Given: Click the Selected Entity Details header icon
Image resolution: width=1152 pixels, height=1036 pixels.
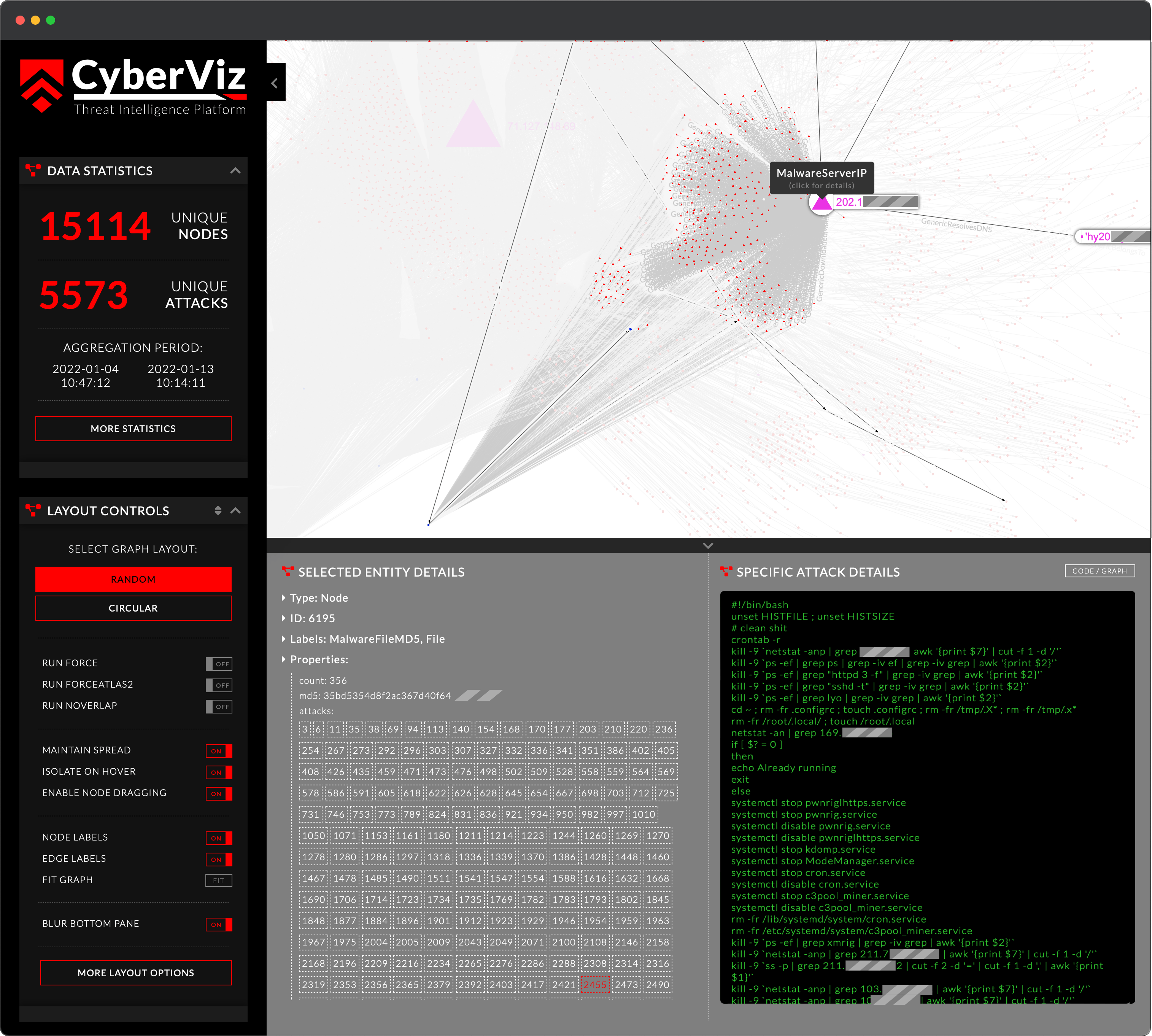Looking at the screenshot, I should click(288, 572).
